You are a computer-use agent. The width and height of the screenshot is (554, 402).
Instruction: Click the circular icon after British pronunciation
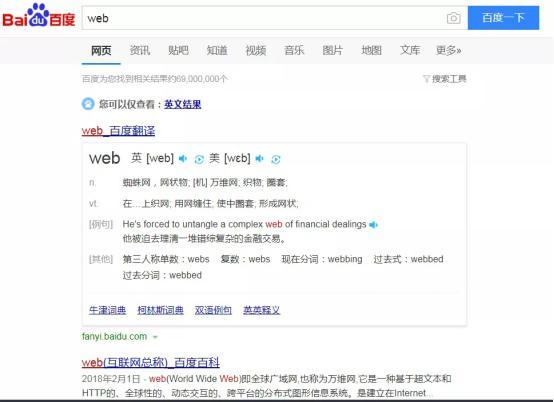pyautogui.click(x=199, y=159)
